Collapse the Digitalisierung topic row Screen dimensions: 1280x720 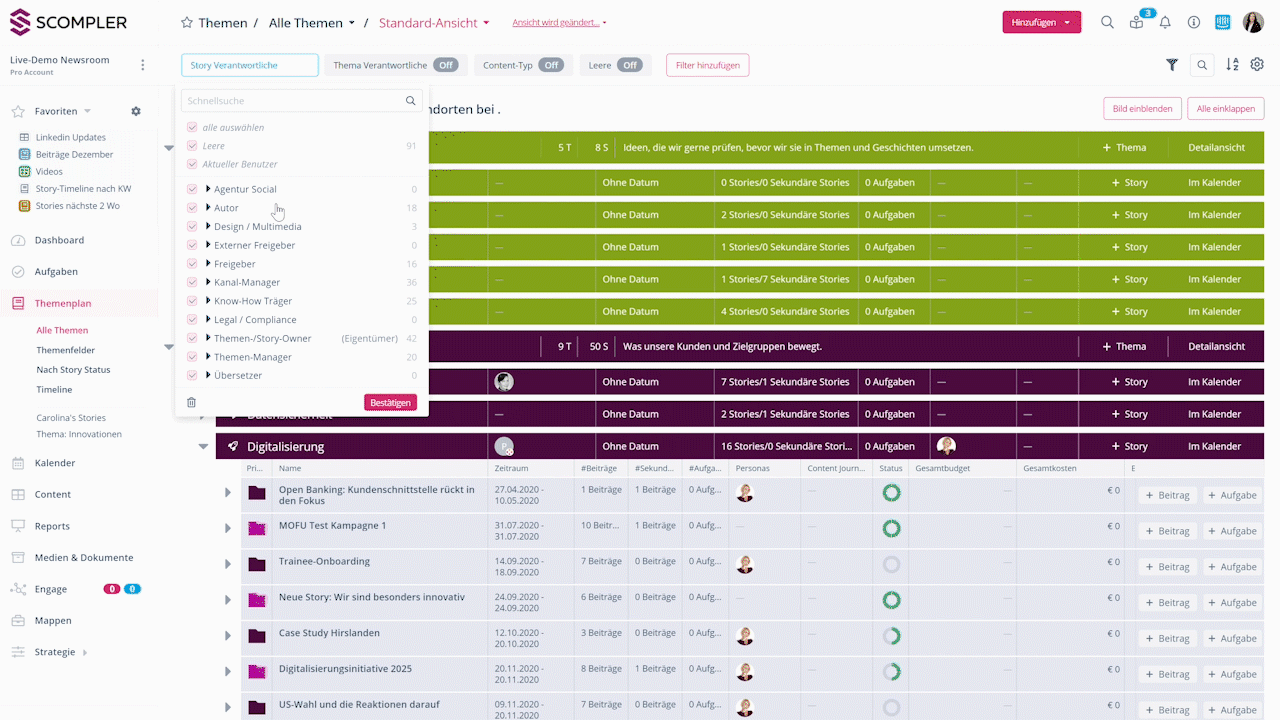204,447
